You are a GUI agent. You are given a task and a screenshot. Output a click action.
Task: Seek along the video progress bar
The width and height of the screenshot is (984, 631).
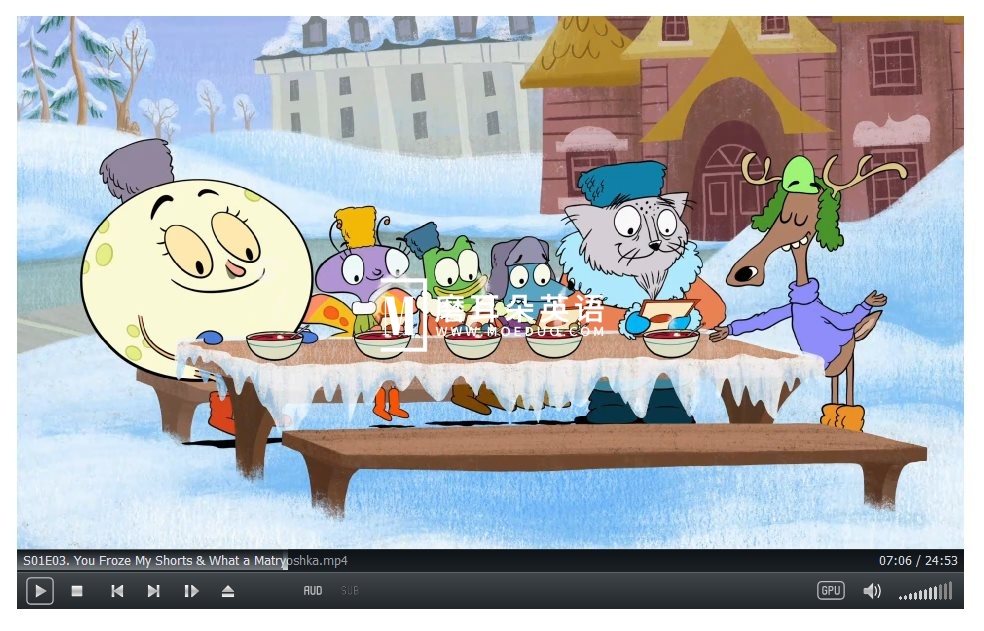490,560
